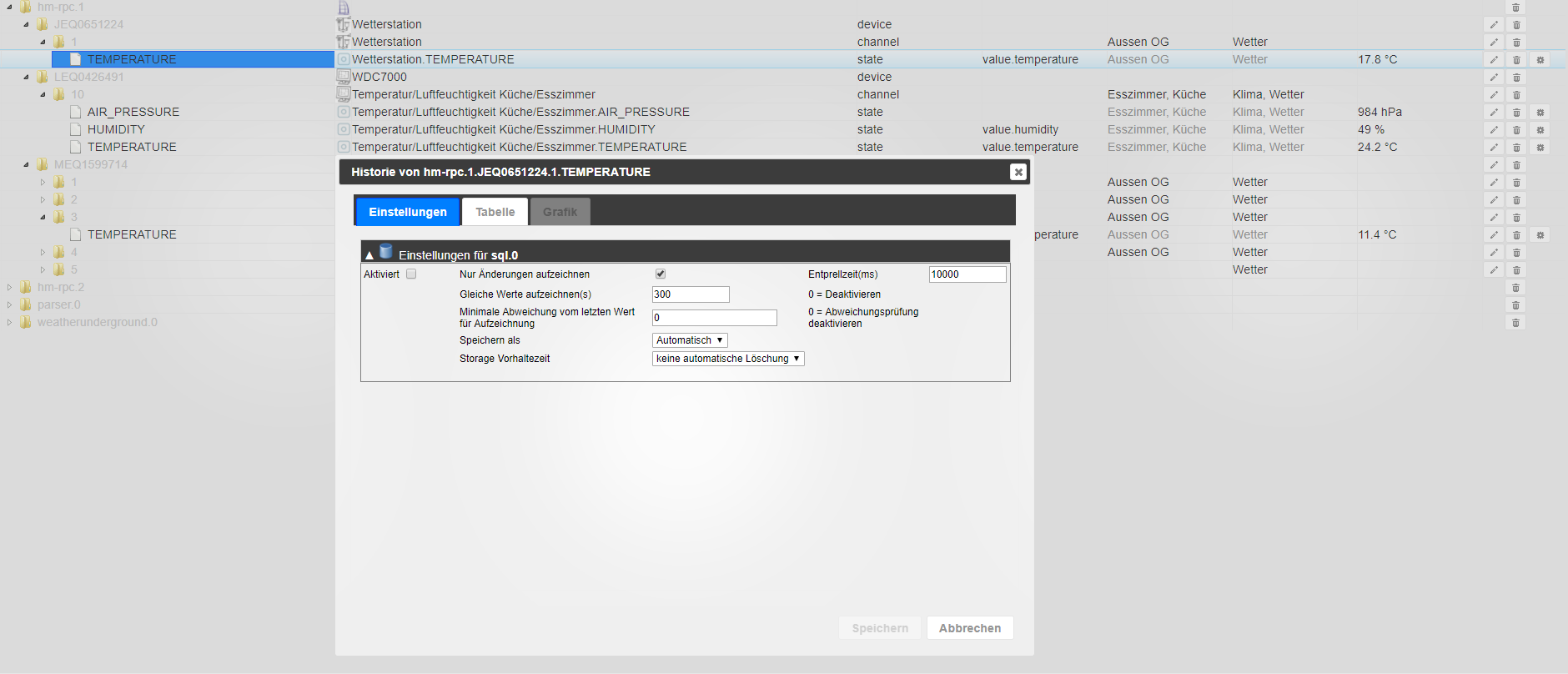This screenshot has height=674, width=1568.
Task: Edit the JEQ0651224 device row
Action: coord(1494,25)
